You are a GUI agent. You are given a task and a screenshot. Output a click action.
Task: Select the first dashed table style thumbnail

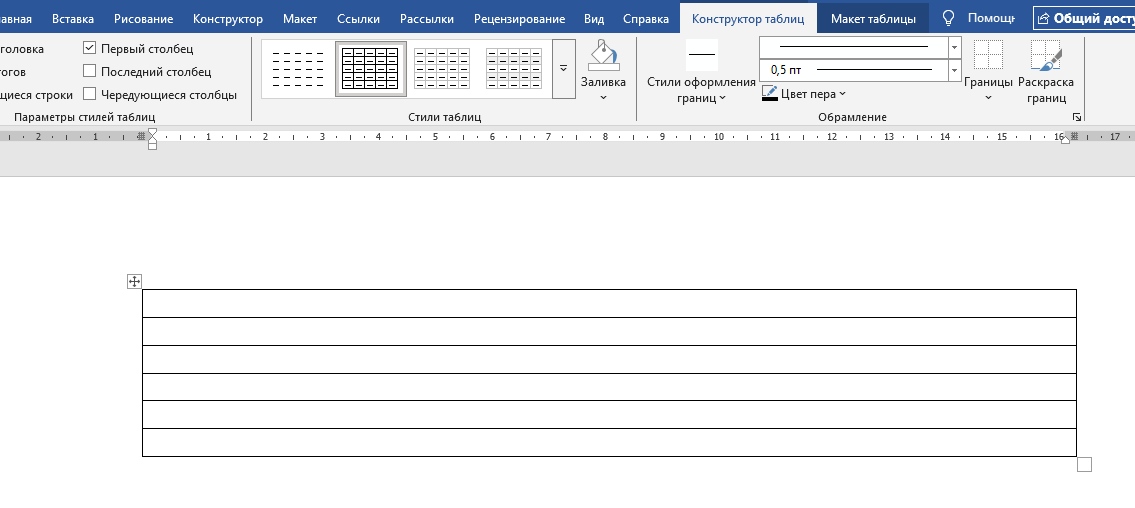tap(298, 69)
